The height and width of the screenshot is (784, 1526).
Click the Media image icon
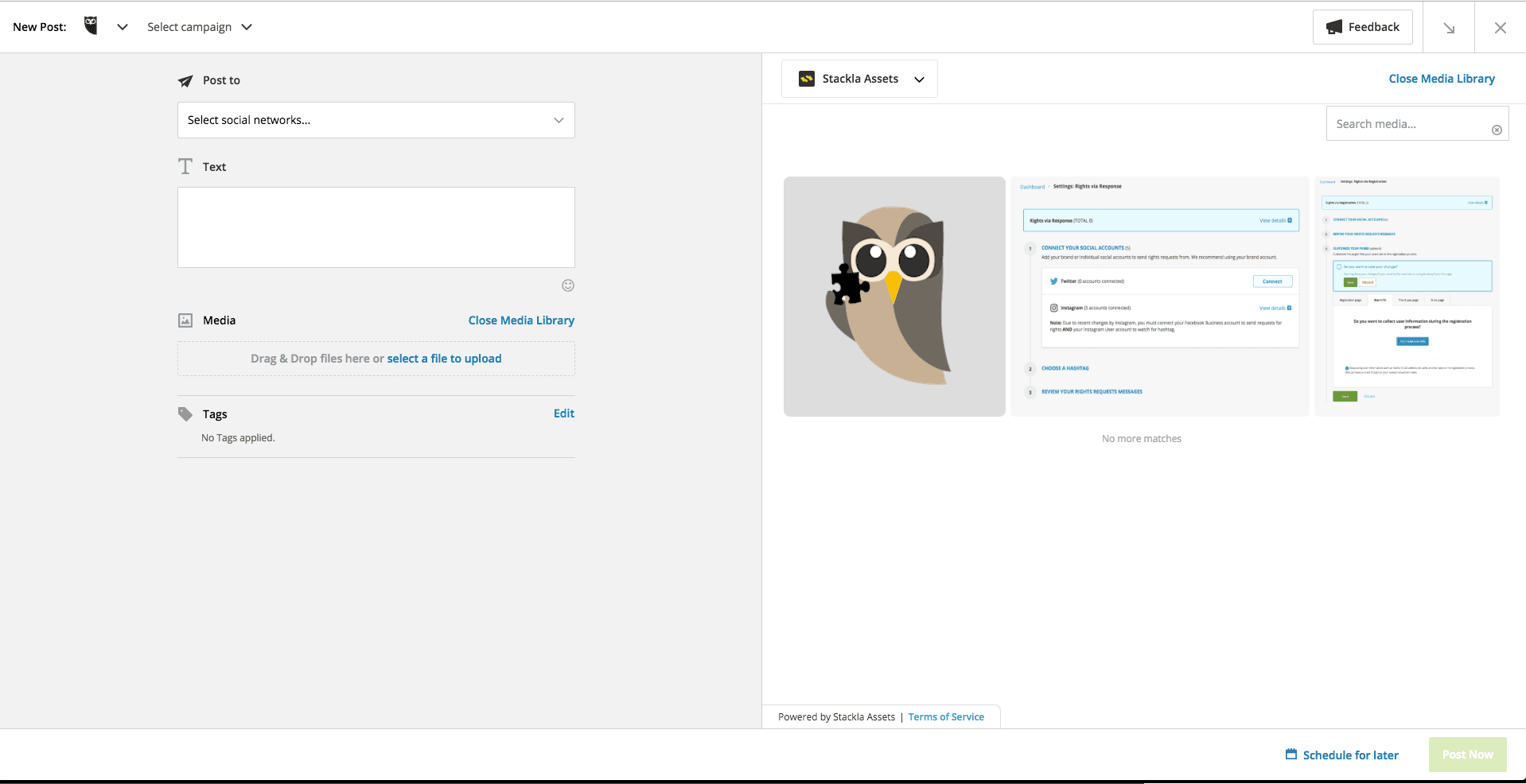185,320
